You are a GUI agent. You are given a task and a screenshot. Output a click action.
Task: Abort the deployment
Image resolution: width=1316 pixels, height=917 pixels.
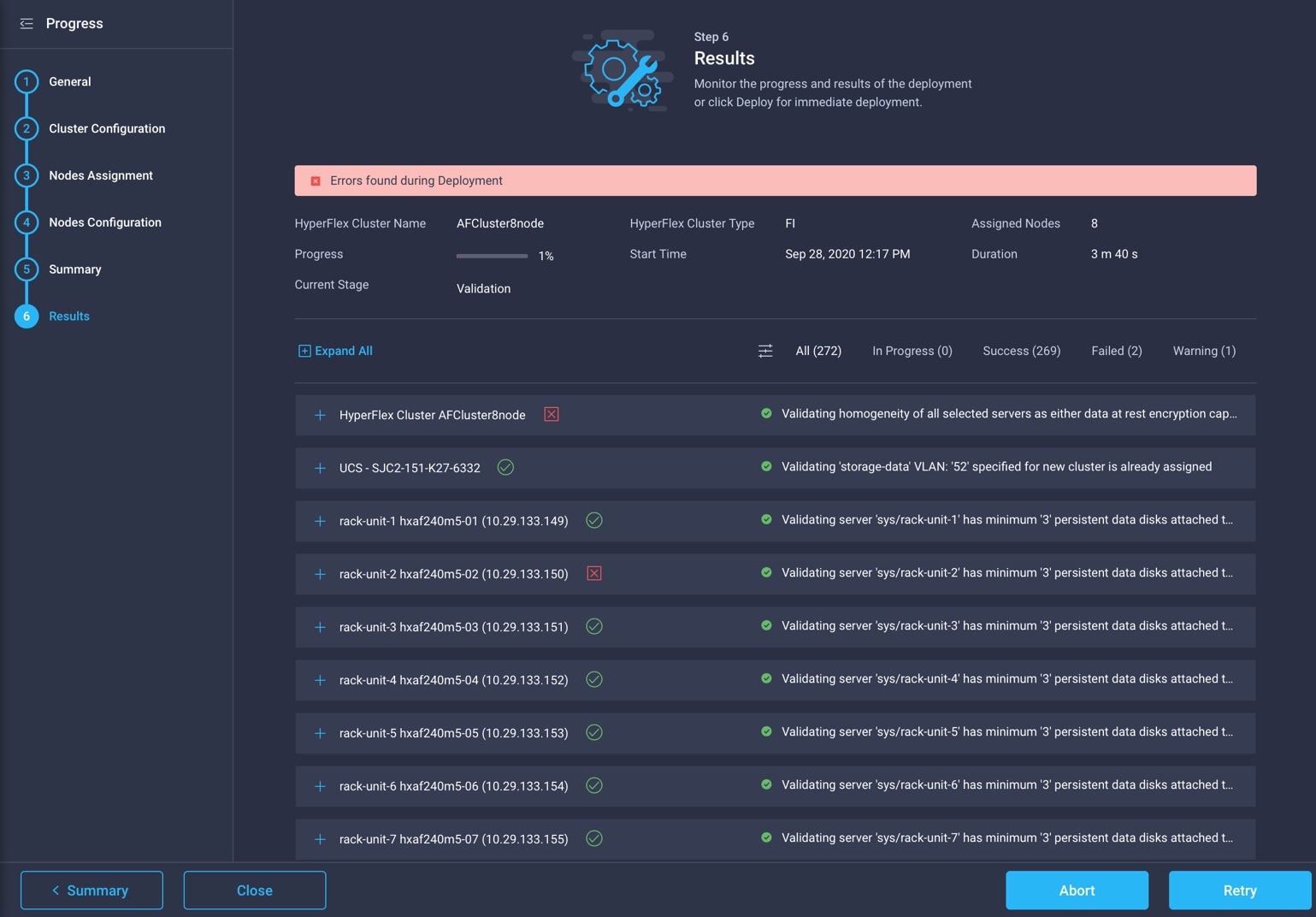pyautogui.click(x=1077, y=890)
